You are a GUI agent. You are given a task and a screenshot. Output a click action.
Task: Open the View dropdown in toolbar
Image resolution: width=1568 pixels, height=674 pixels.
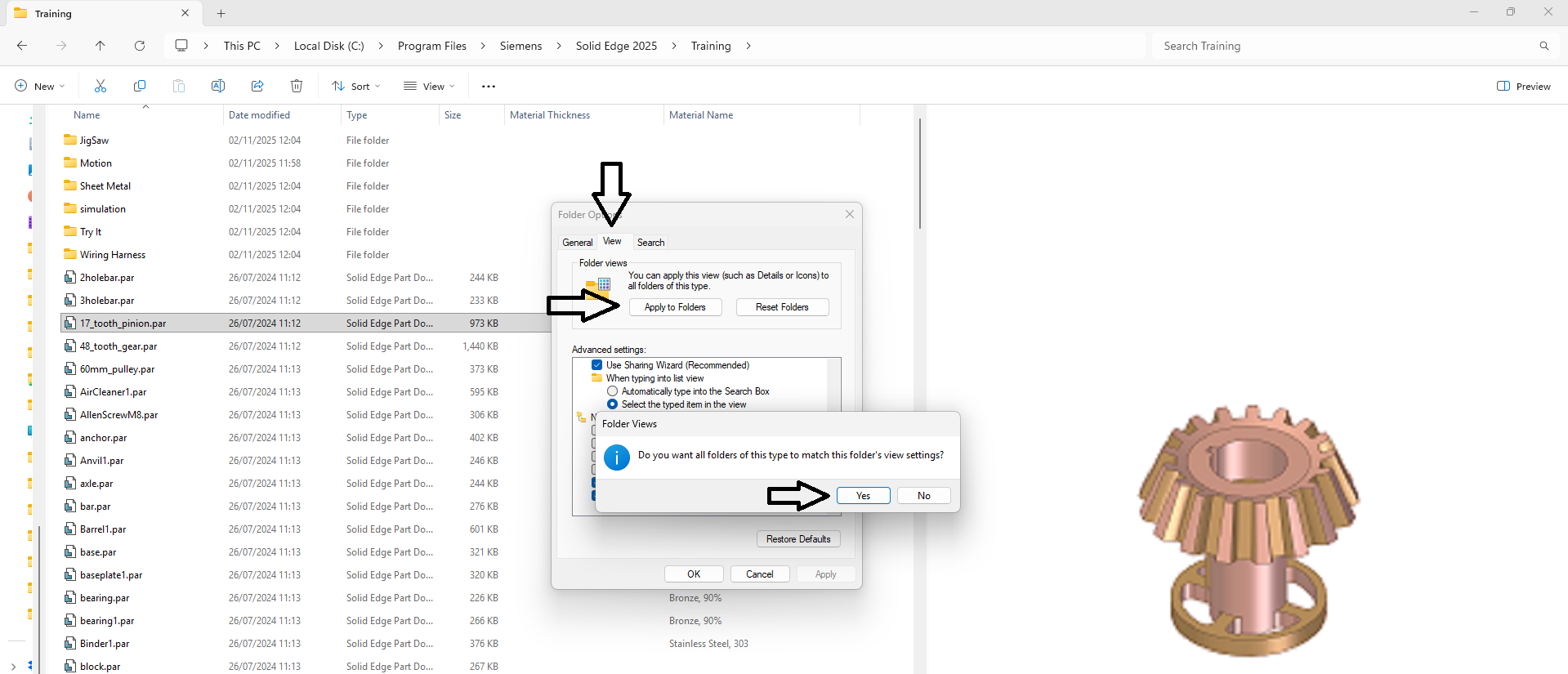coord(429,86)
